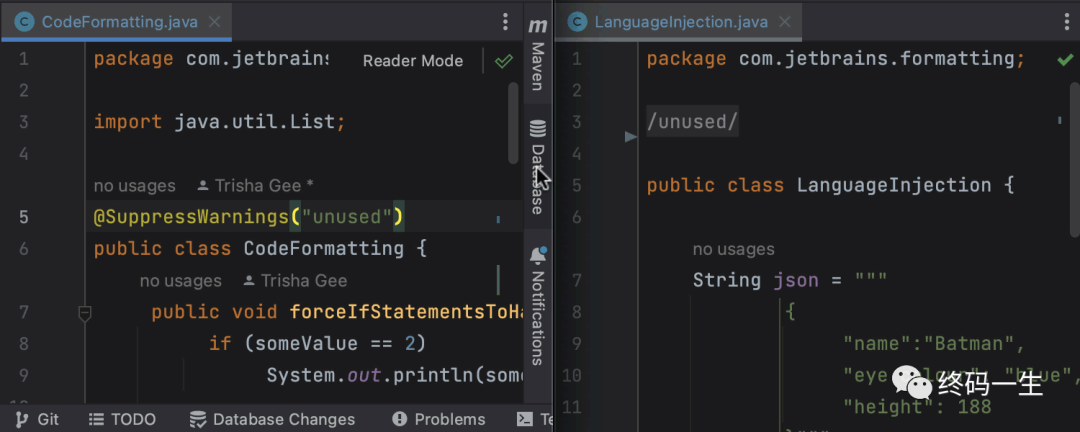The image size is (1080, 432).
Task: Click line number 7 in the right gutter
Action: [577, 280]
